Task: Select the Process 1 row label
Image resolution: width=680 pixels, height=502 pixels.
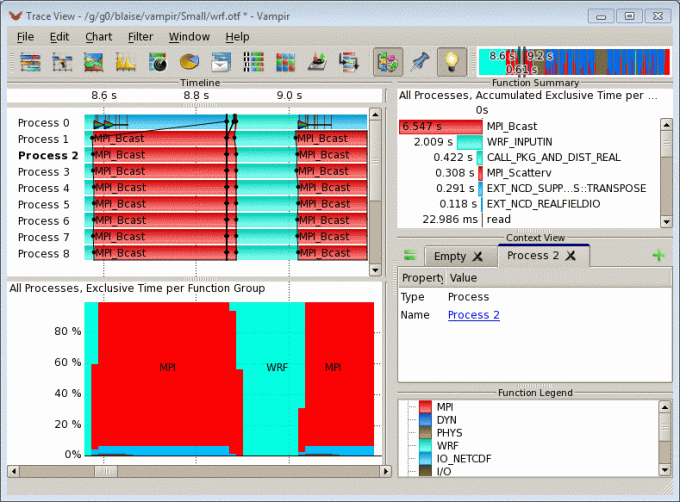Action: [x=43, y=139]
